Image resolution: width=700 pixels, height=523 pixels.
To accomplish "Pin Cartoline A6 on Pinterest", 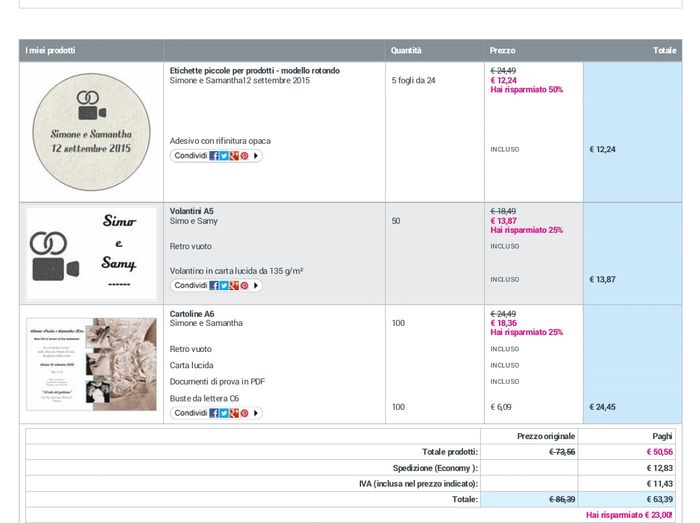I will 244,413.
